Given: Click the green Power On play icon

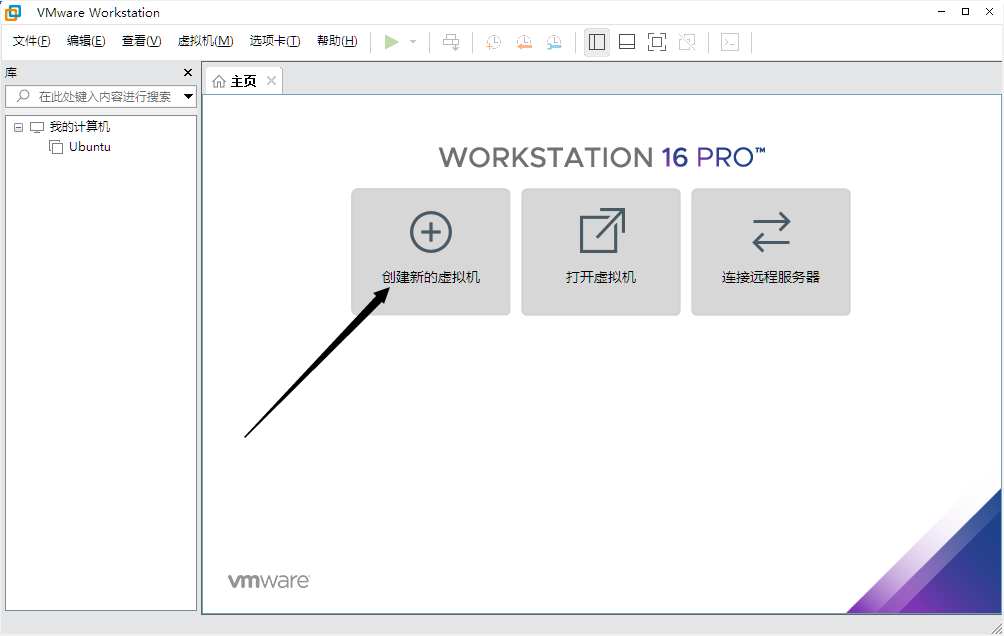Looking at the screenshot, I should (391, 42).
